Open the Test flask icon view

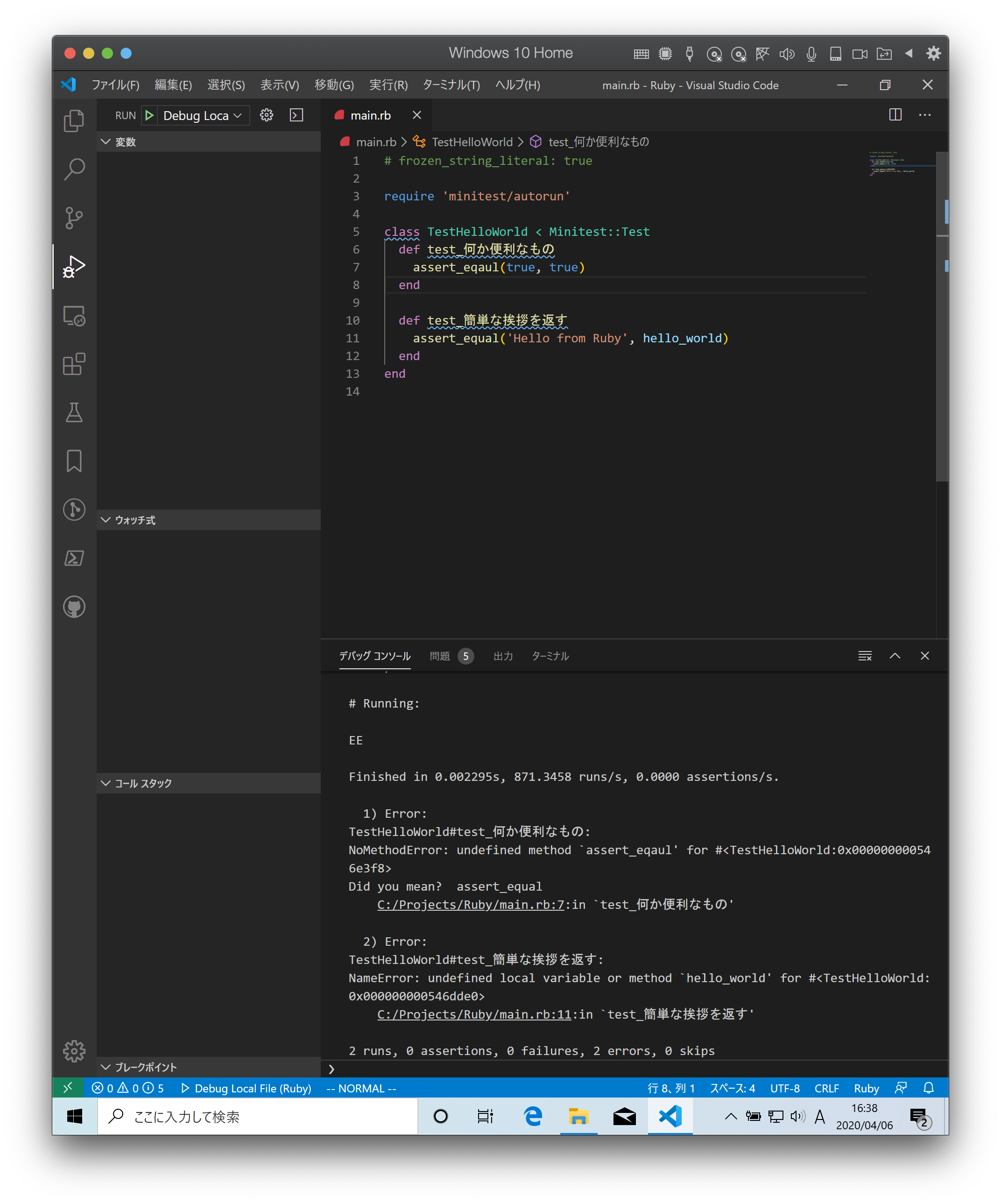(74, 412)
